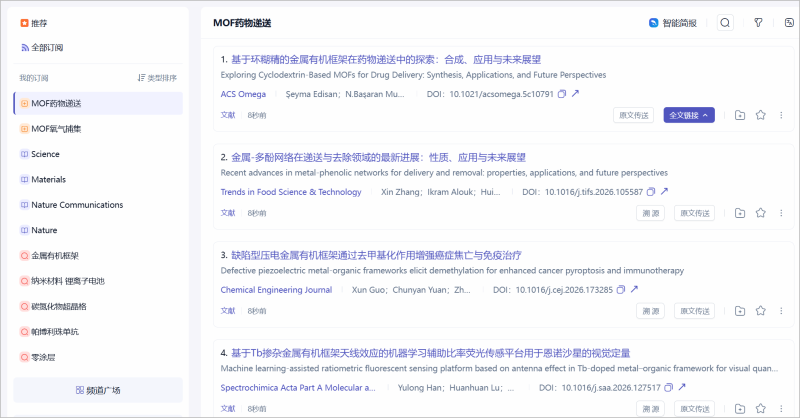Screen dimensions: 800x418
Task: Favorite the metal-phenolic networks article
Action: pos(760,213)
